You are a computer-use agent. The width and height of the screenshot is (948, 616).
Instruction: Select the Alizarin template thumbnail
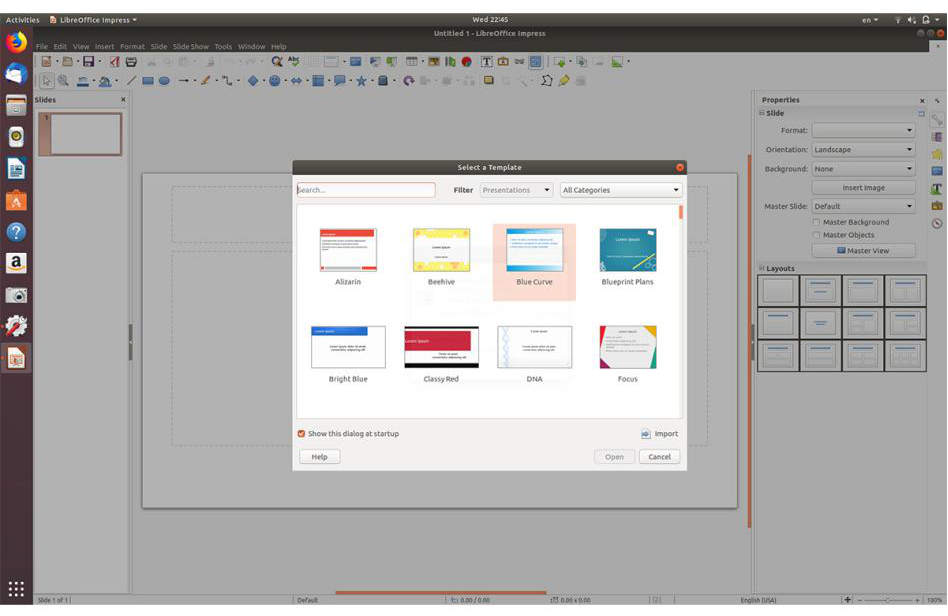[348, 250]
